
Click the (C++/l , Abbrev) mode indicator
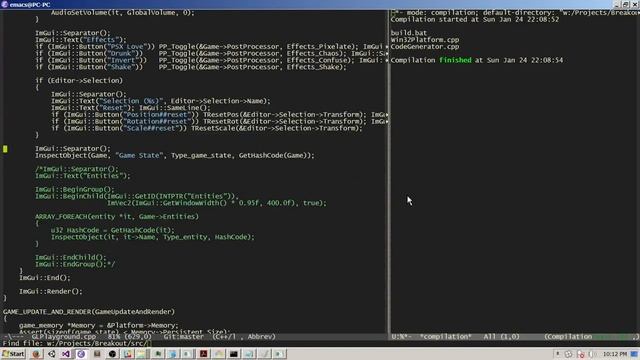tap(244, 337)
